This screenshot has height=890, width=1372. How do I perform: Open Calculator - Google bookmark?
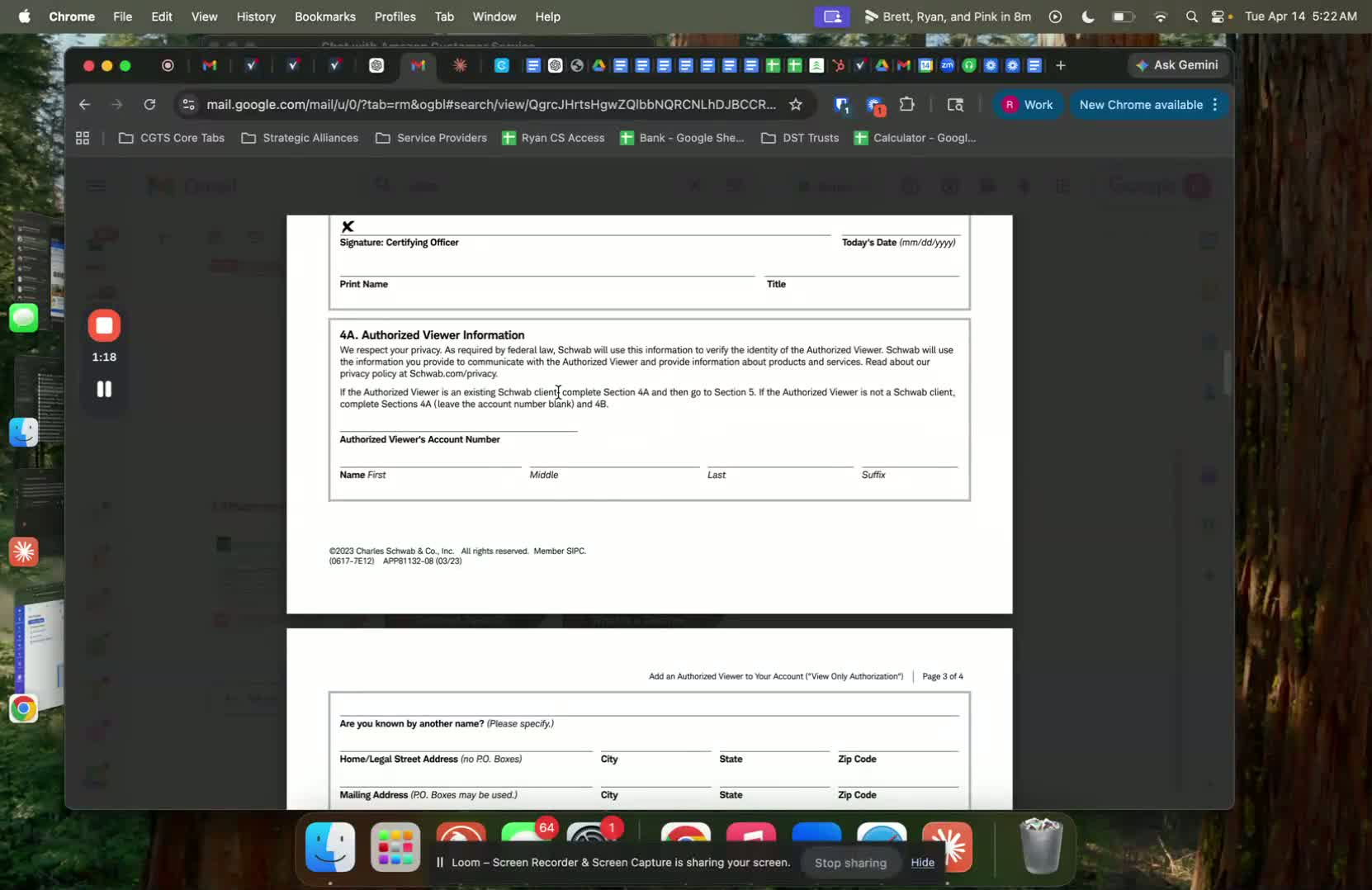pyautogui.click(x=915, y=138)
